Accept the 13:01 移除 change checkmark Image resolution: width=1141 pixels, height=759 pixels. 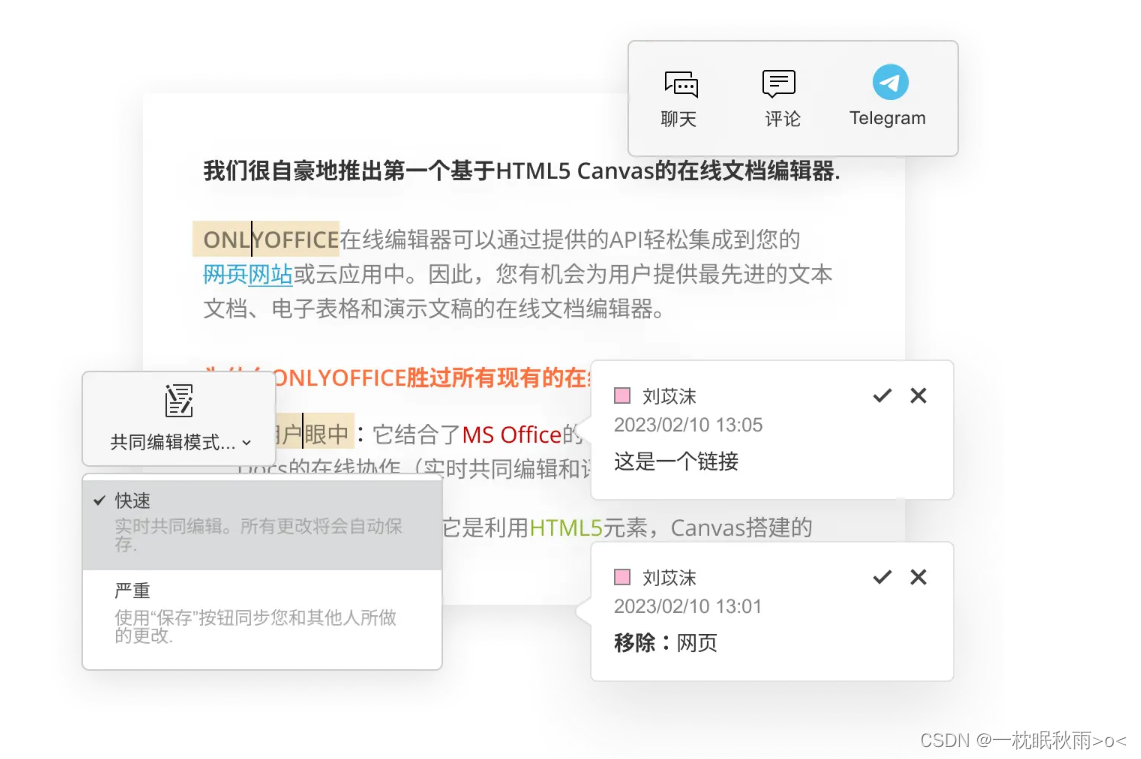(882, 577)
